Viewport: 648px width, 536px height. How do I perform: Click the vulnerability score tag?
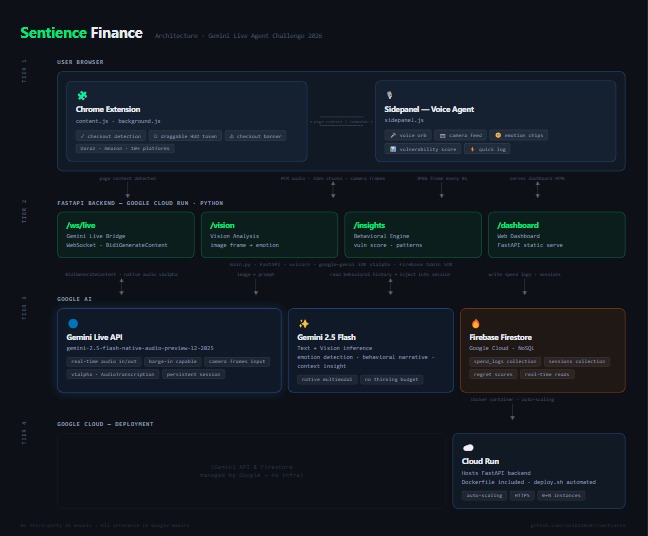point(423,149)
